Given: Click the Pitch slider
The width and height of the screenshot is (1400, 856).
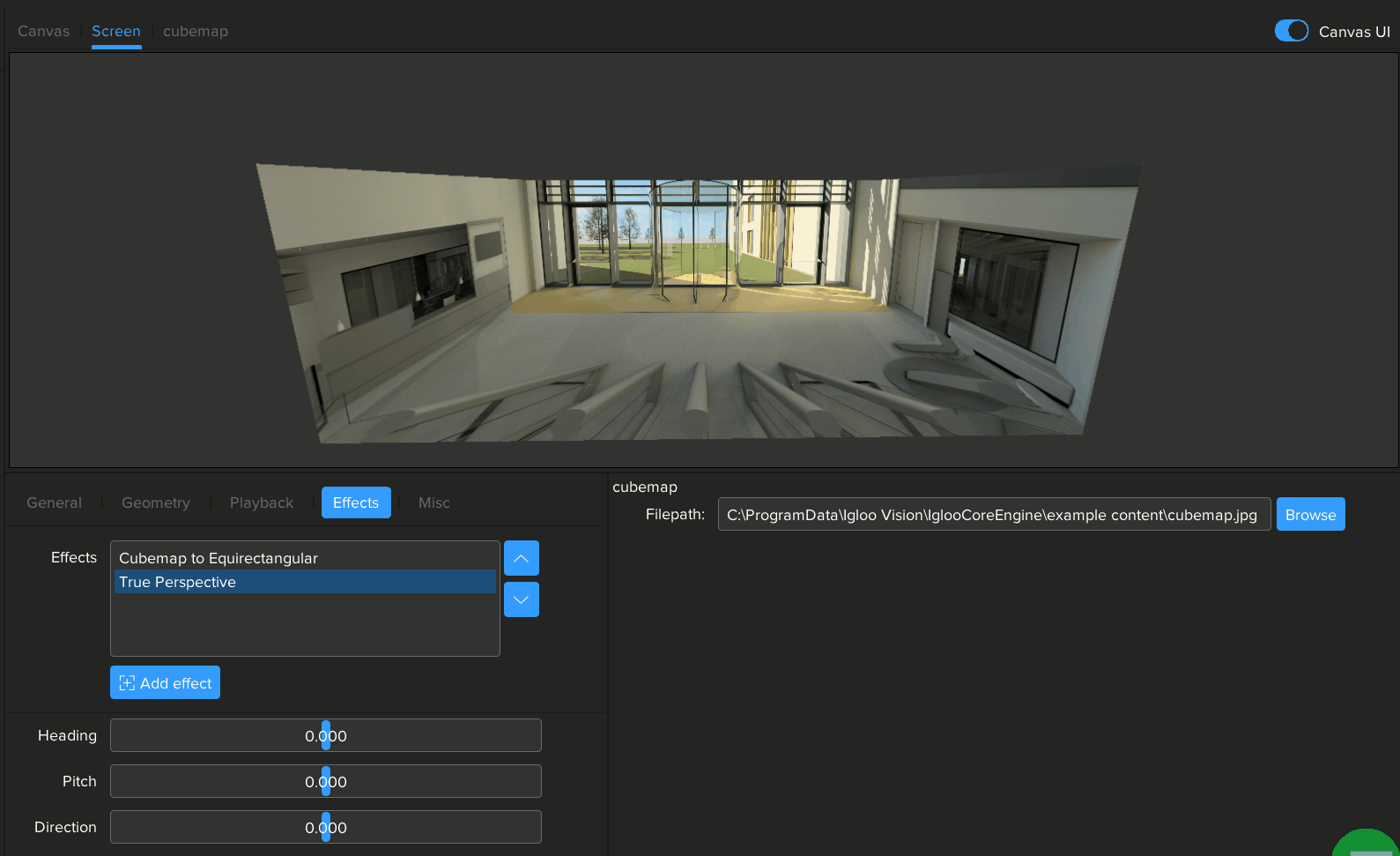Looking at the screenshot, I should coord(325,781).
